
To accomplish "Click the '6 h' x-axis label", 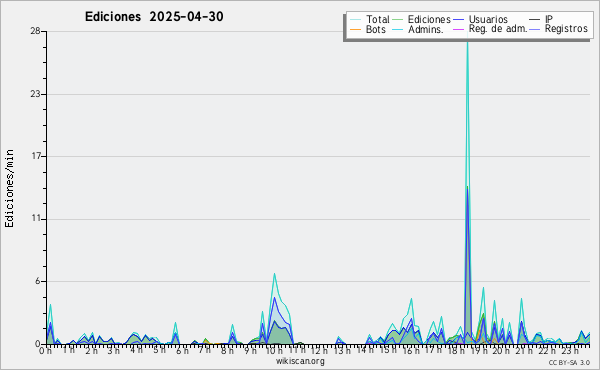I will [x=182, y=350].
